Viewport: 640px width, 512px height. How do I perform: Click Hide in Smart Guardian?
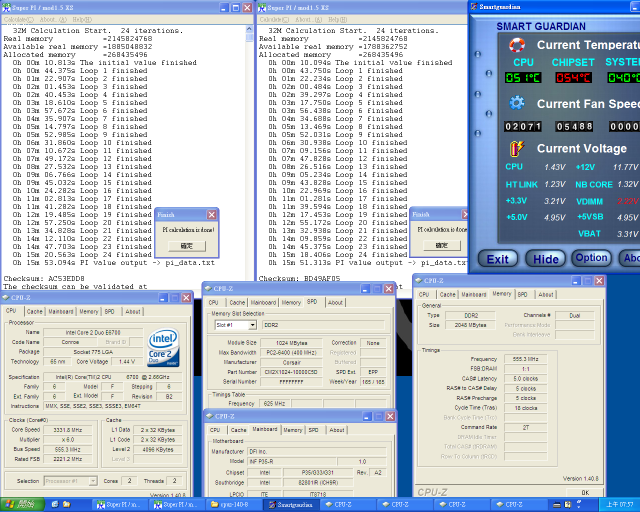545,259
